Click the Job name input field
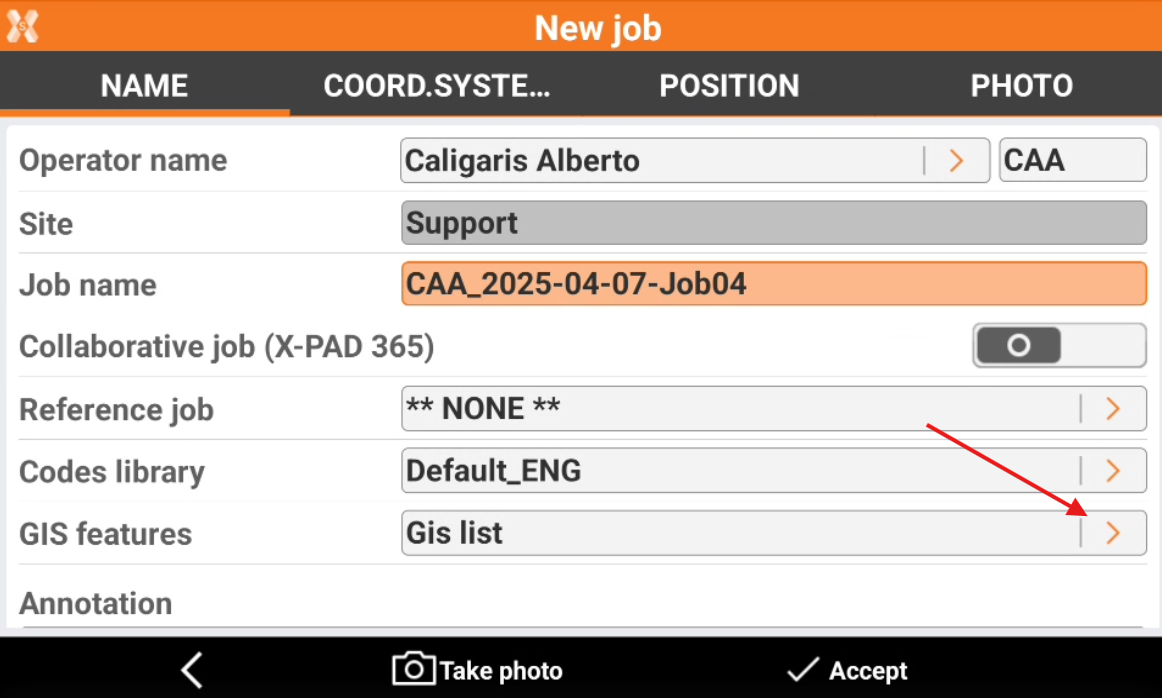 coord(772,284)
